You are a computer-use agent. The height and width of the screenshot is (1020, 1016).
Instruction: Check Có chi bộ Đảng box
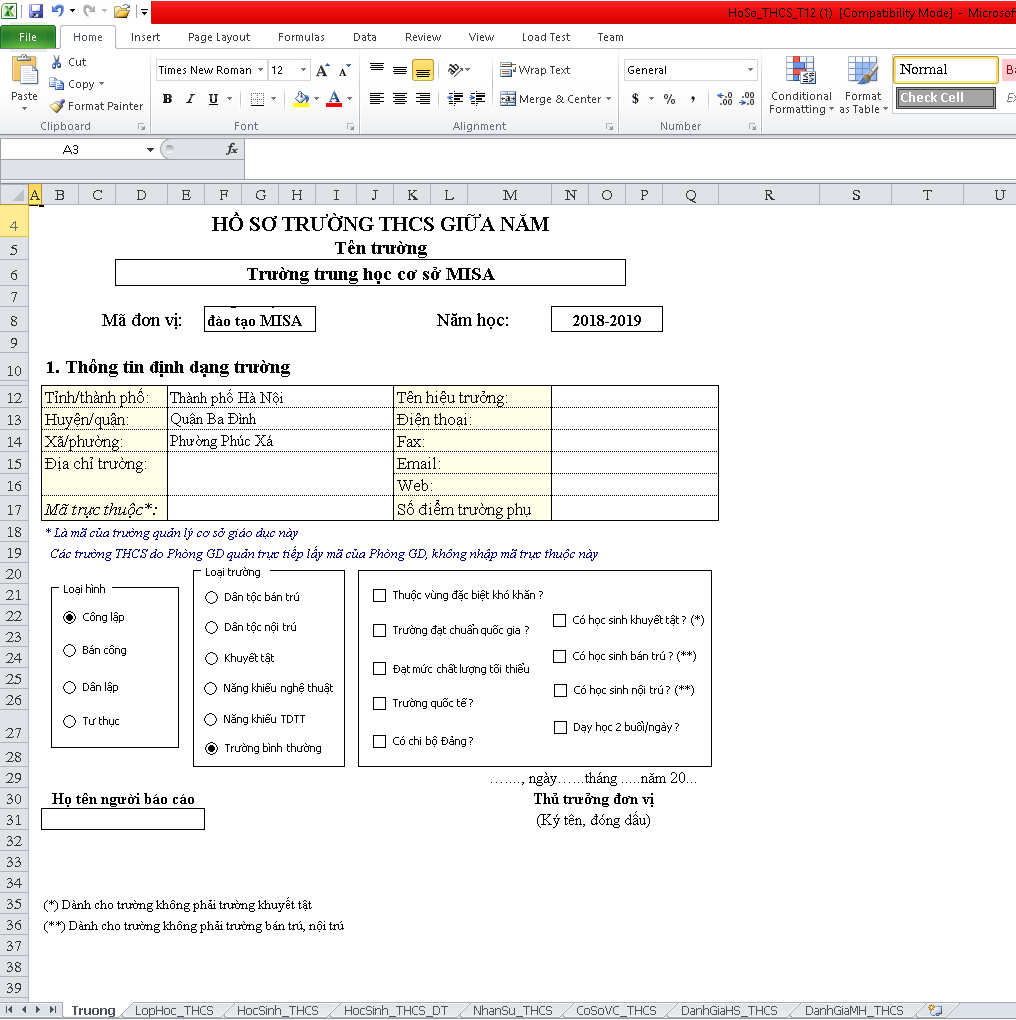(x=379, y=742)
